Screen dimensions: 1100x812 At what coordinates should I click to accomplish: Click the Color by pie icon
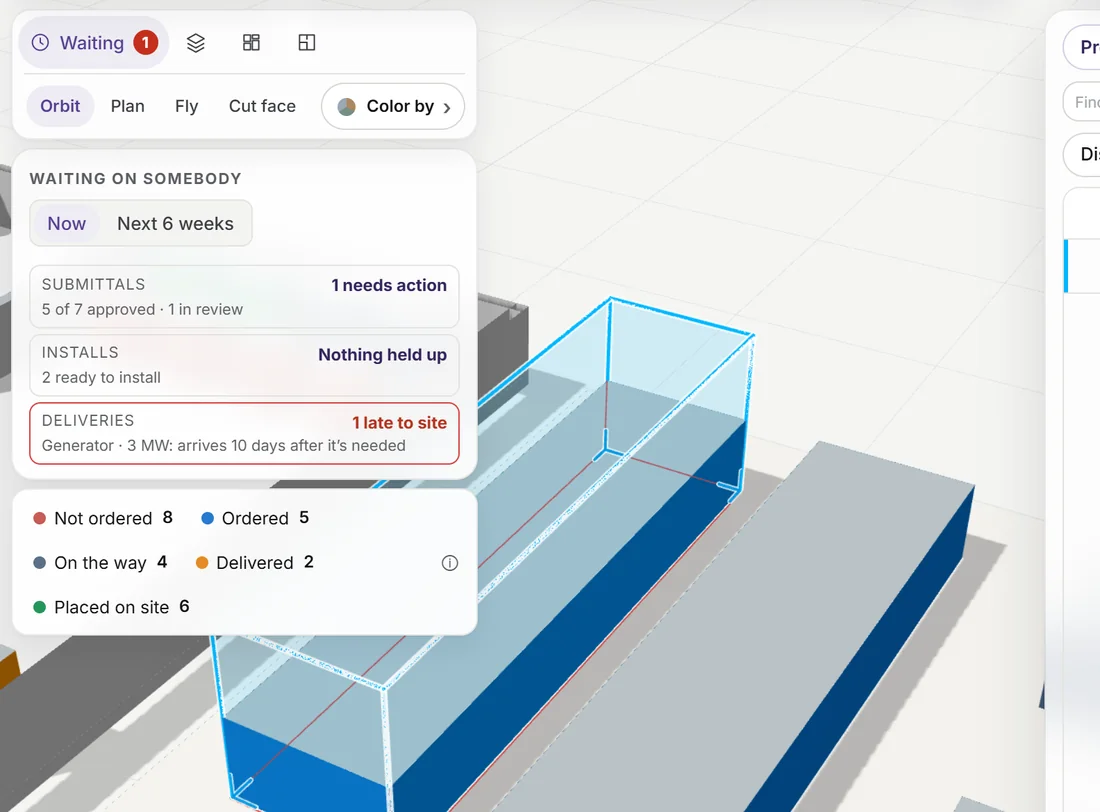347,107
